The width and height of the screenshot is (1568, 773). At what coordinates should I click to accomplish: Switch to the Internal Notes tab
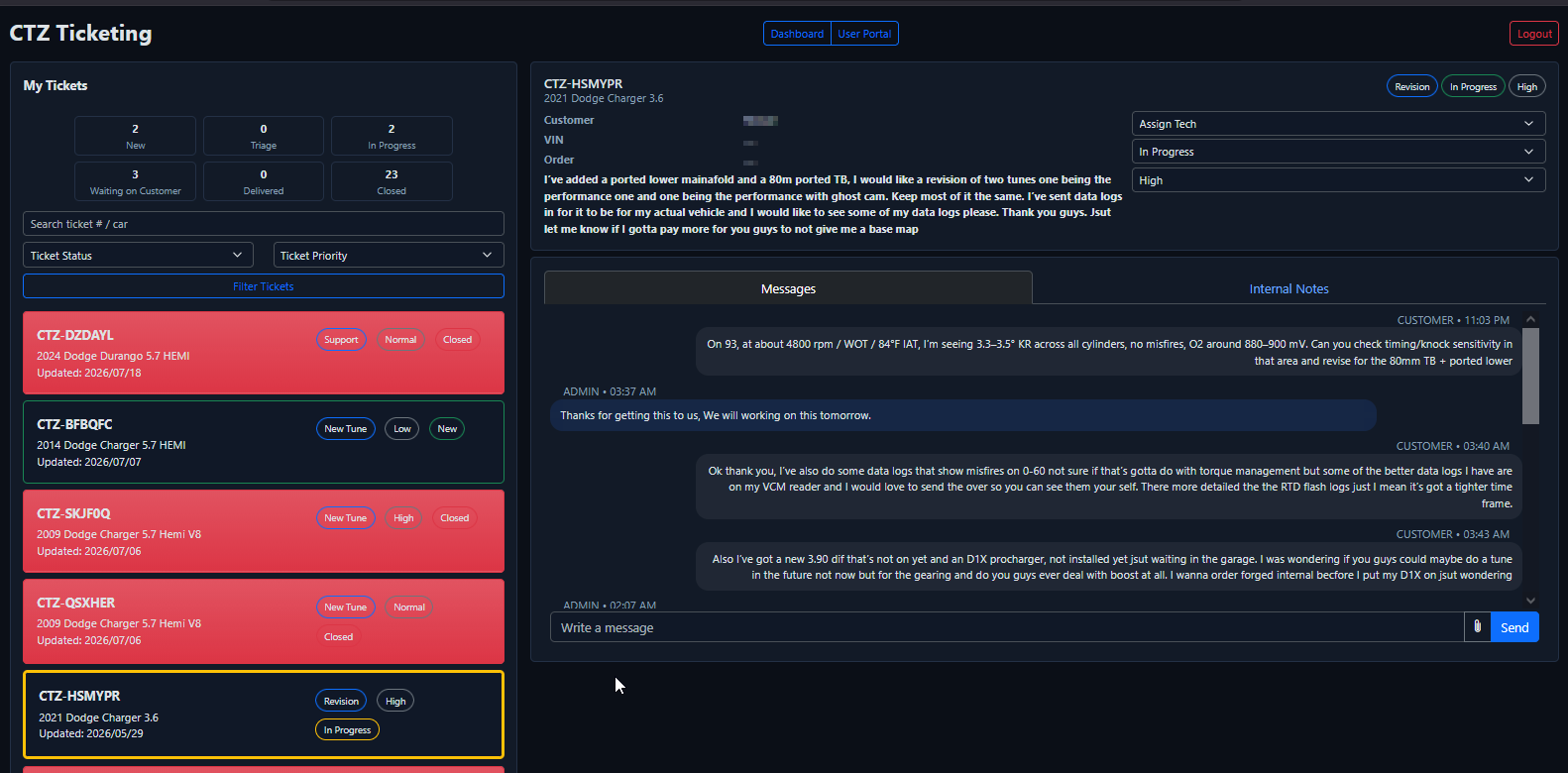[1288, 288]
